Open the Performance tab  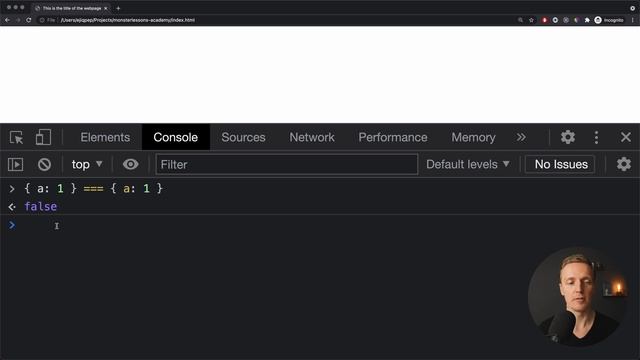(393, 137)
